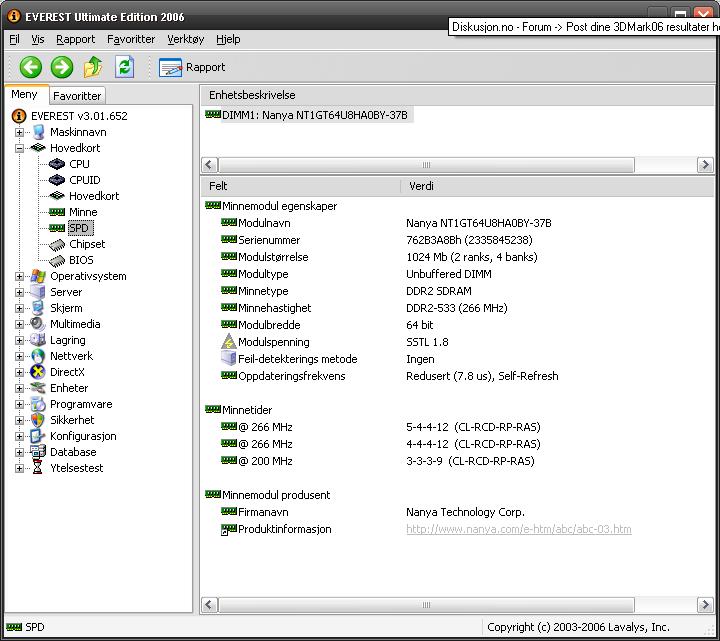The height and width of the screenshot is (641, 720).
Task: Expand the Enheter node
Action: pos(19,388)
